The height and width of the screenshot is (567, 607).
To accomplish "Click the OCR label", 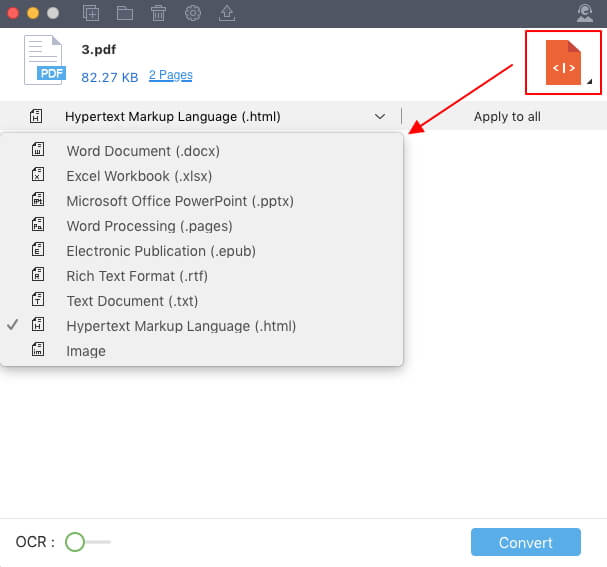I will (x=35, y=541).
